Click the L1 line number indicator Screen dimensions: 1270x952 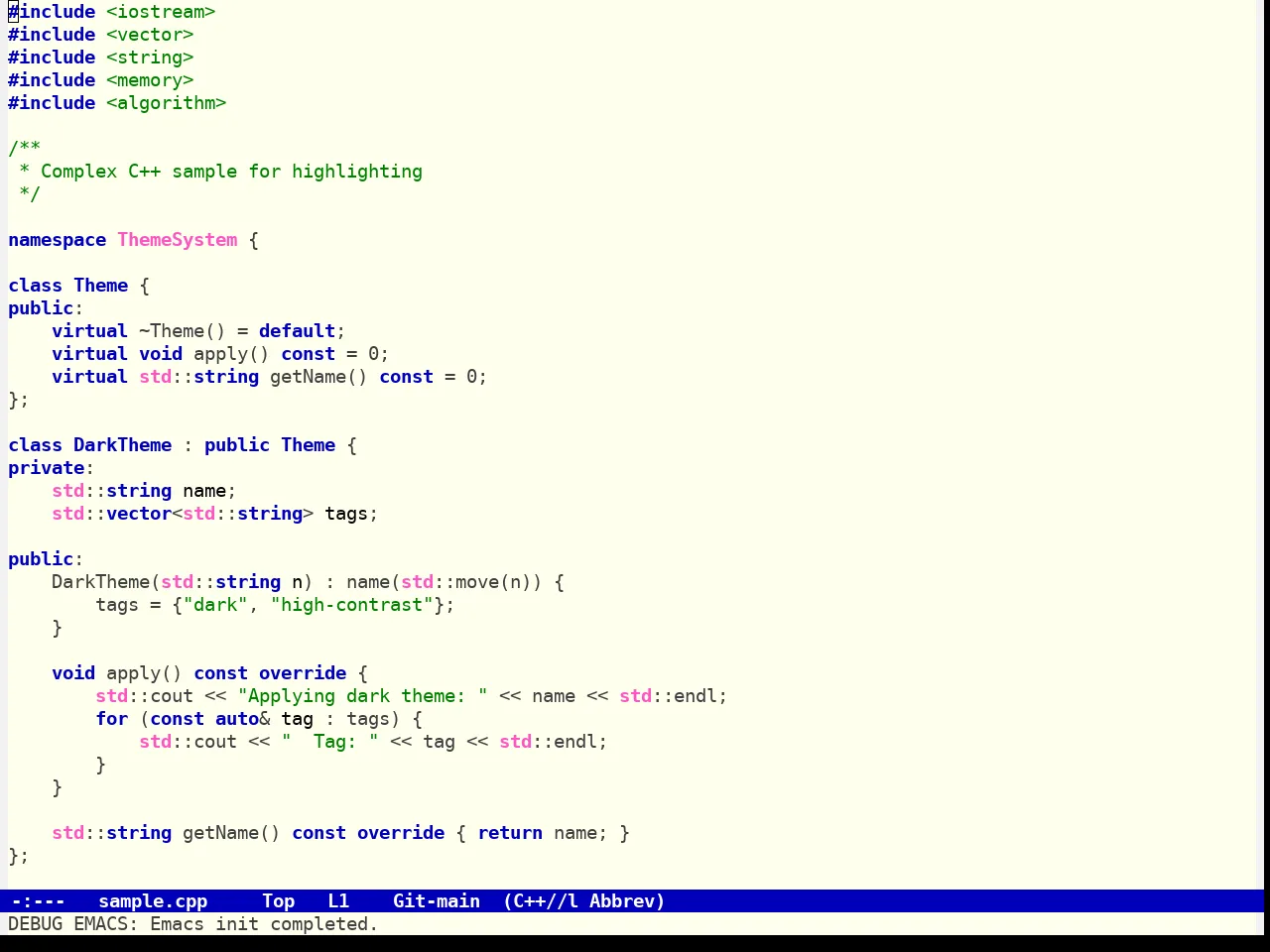(x=338, y=901)
